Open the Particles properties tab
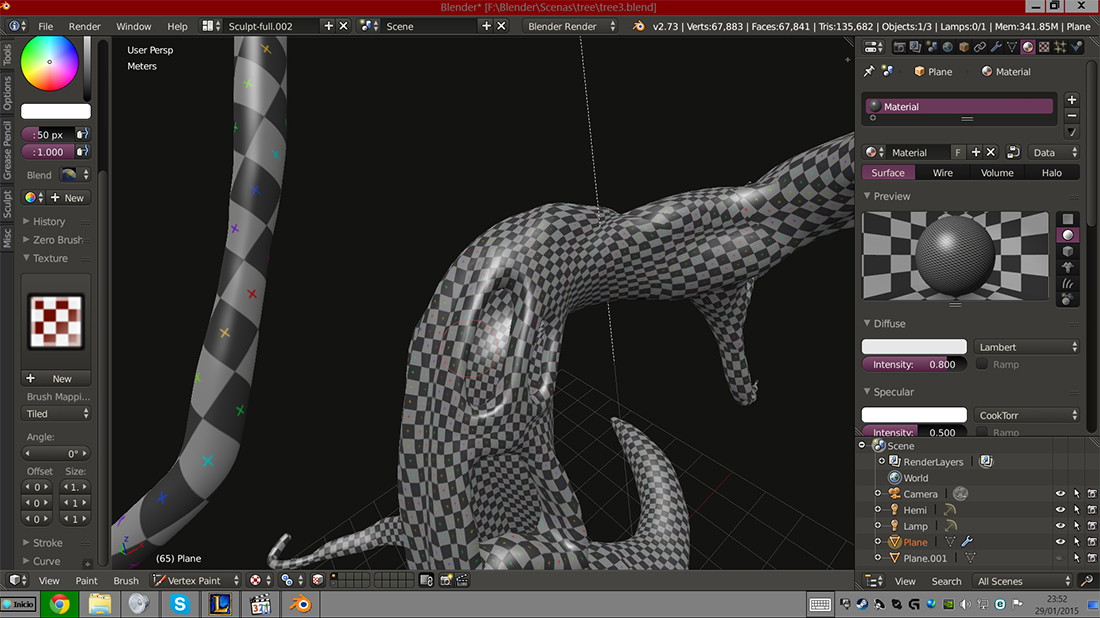1100x618 pixels. click(1060, 48)
